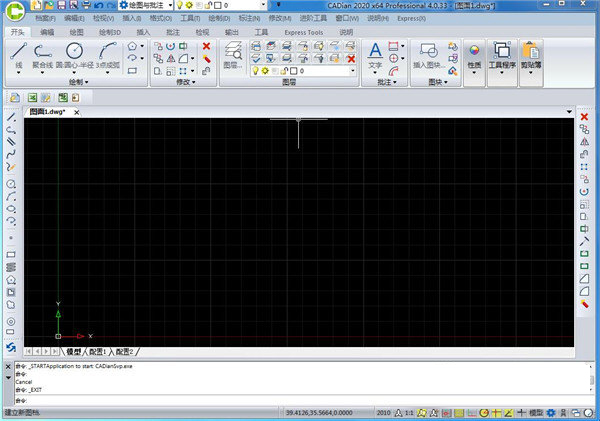This screenshot has height=421, width=600.
Task: Switch to the 输出 ribbon tab
Action: pyautogui.click(x=232, y=32)
